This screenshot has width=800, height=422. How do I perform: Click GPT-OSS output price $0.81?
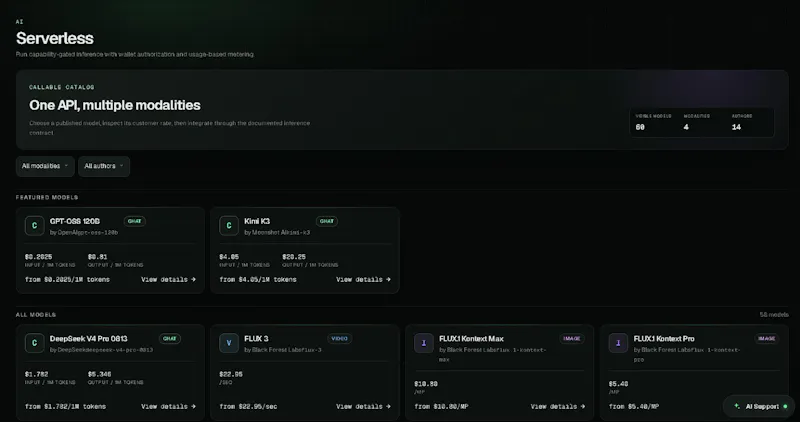(97, 257)
